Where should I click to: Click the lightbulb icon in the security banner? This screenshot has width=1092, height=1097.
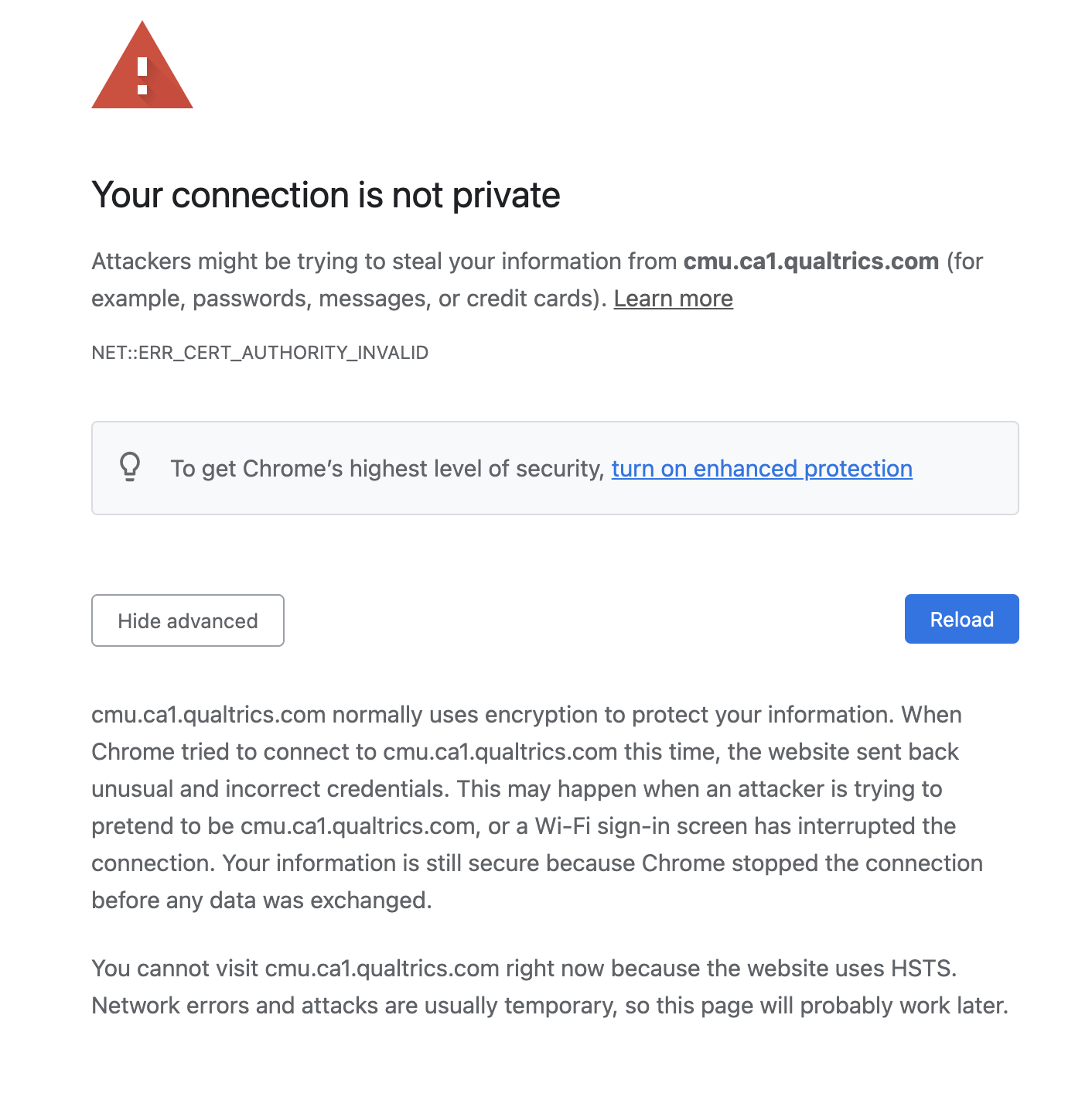click(x=130, y=468)
